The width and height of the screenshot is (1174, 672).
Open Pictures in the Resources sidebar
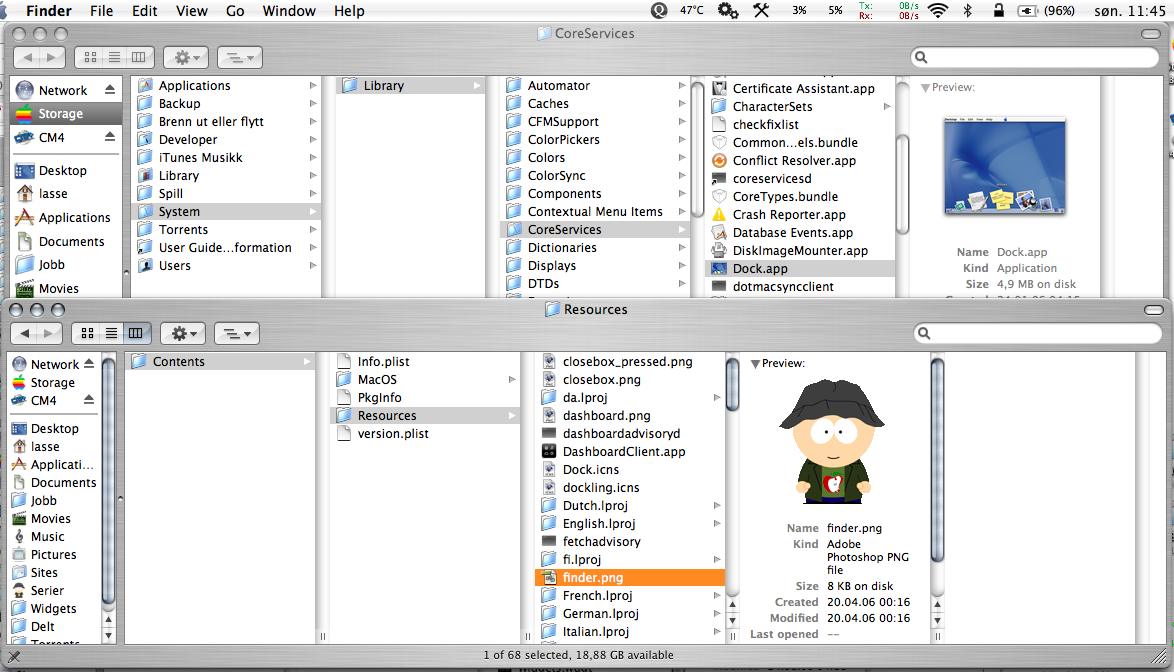point(55,555)
